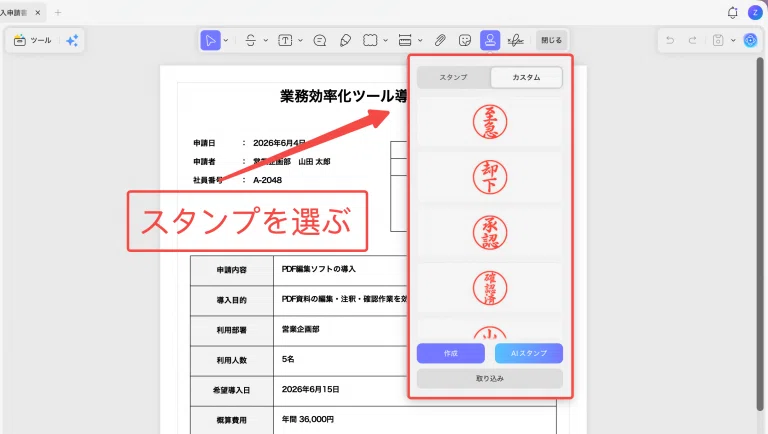
Task: Expand the save options dropdown
Action: tap(733, 40)
